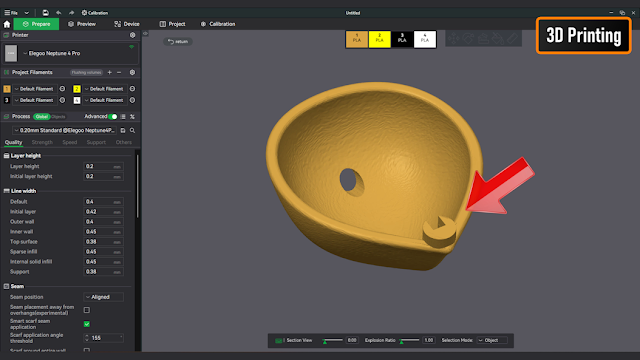This screenshot has height=360, width=640.
Task: Open the 0.20mm Standard process preset dropdown
Action: pyautogui.click(x=64, y=131)
